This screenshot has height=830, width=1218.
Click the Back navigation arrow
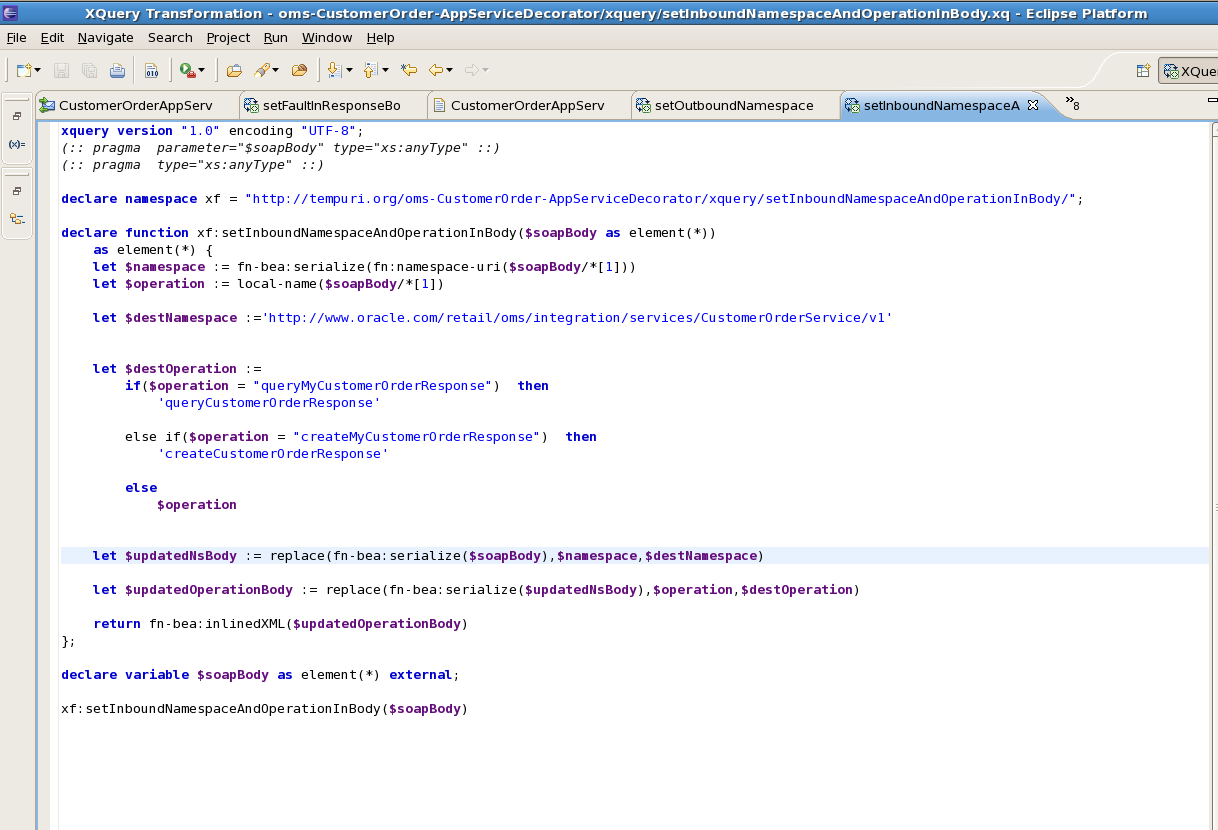[x=436, y=70]
